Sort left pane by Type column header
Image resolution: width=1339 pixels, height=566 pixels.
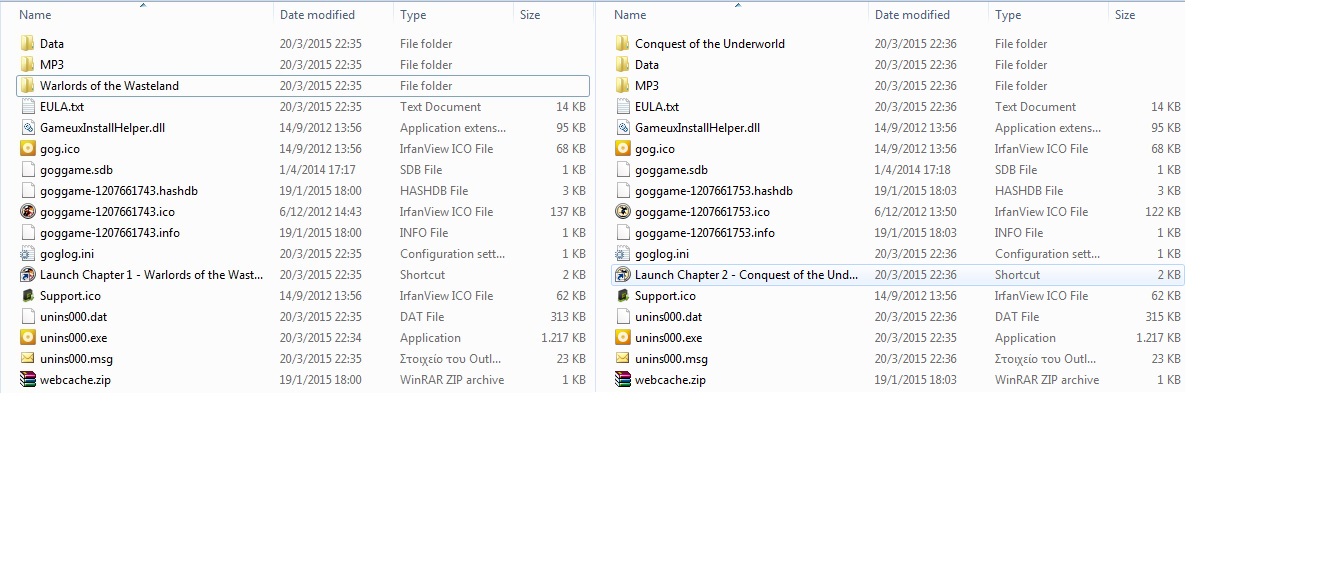click(413, 15)
